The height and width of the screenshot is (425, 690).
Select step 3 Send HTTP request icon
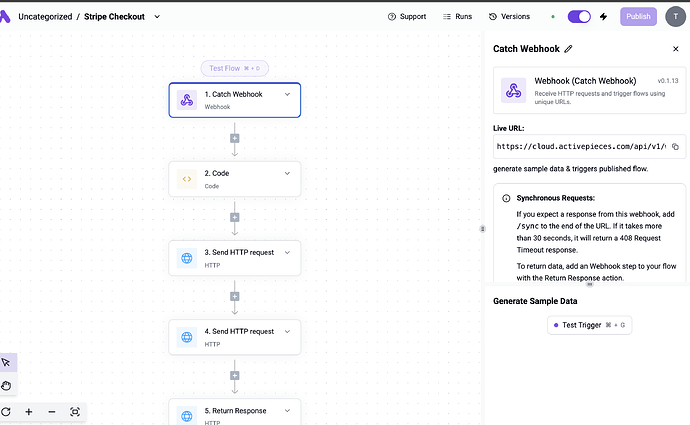(187, 258)
